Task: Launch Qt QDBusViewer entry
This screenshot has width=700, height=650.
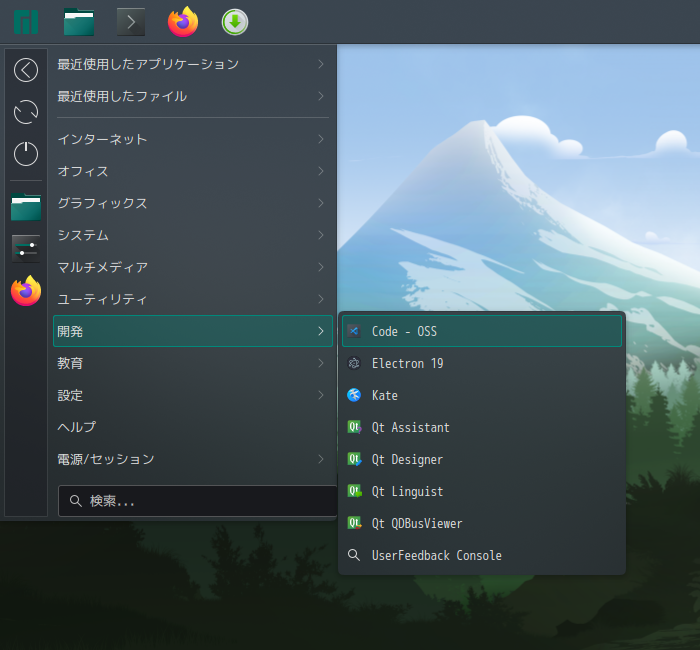Action: coord(482,523)
